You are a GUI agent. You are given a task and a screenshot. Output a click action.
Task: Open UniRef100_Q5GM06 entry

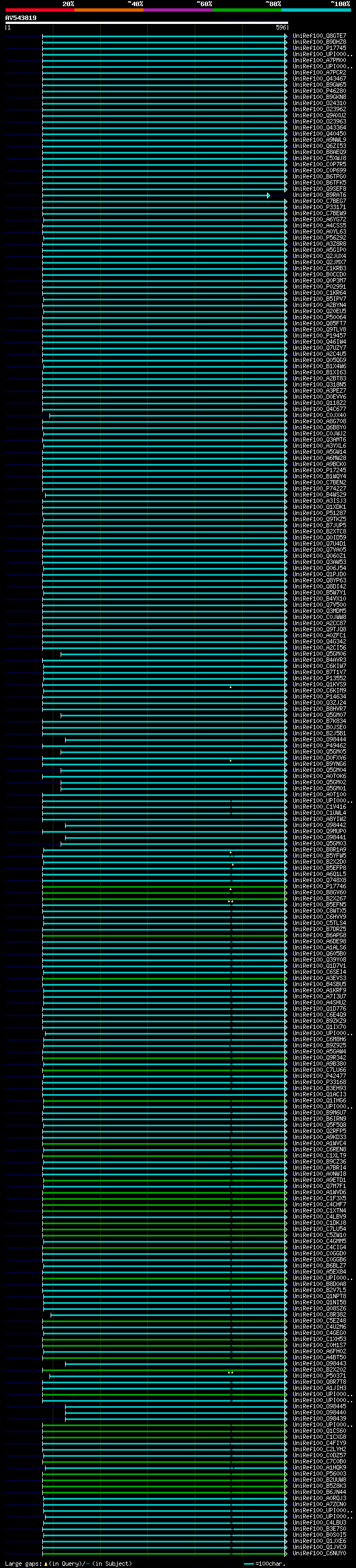coord(319,654)
